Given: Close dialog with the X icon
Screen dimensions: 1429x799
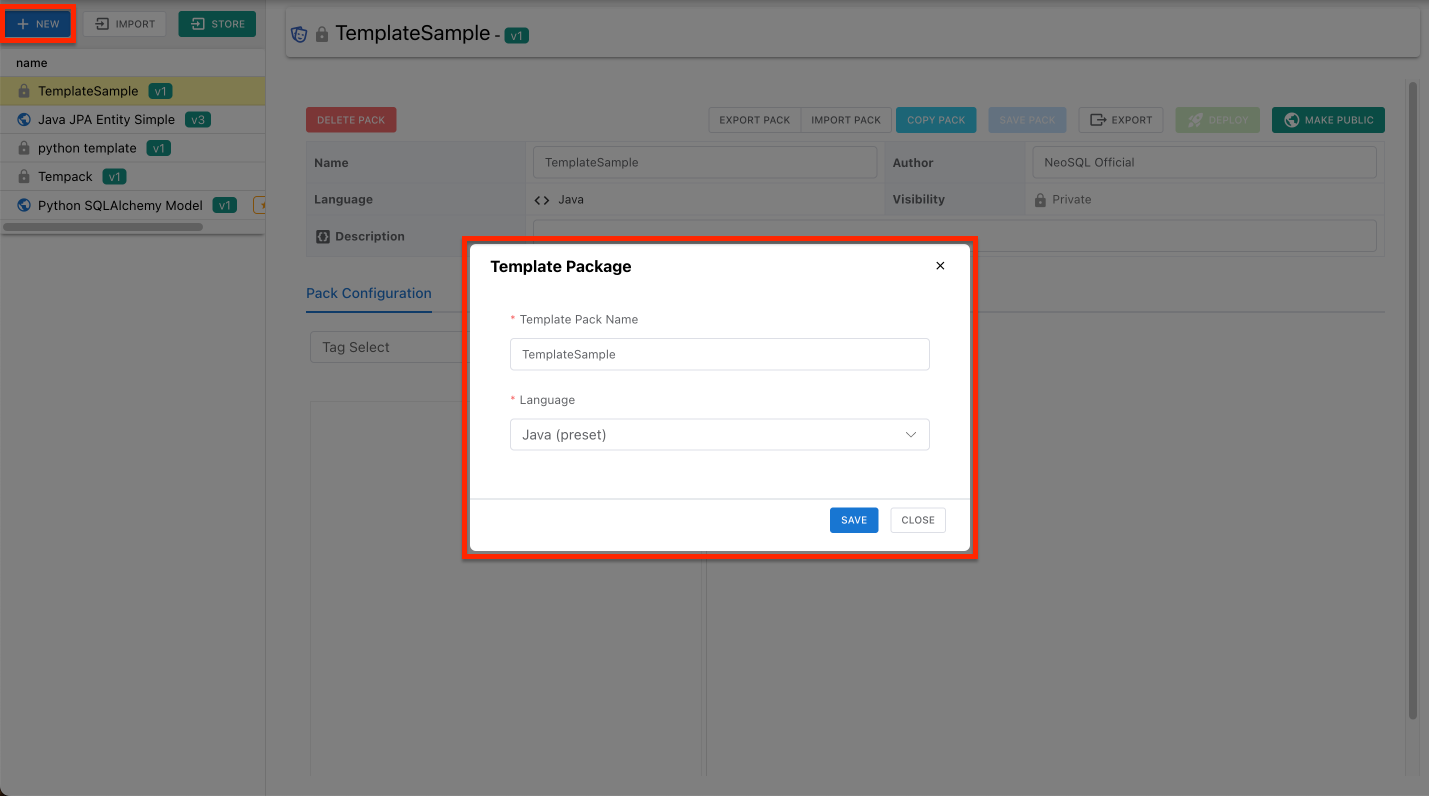Looking at the screenshot, I should click(x=940, y=266).
